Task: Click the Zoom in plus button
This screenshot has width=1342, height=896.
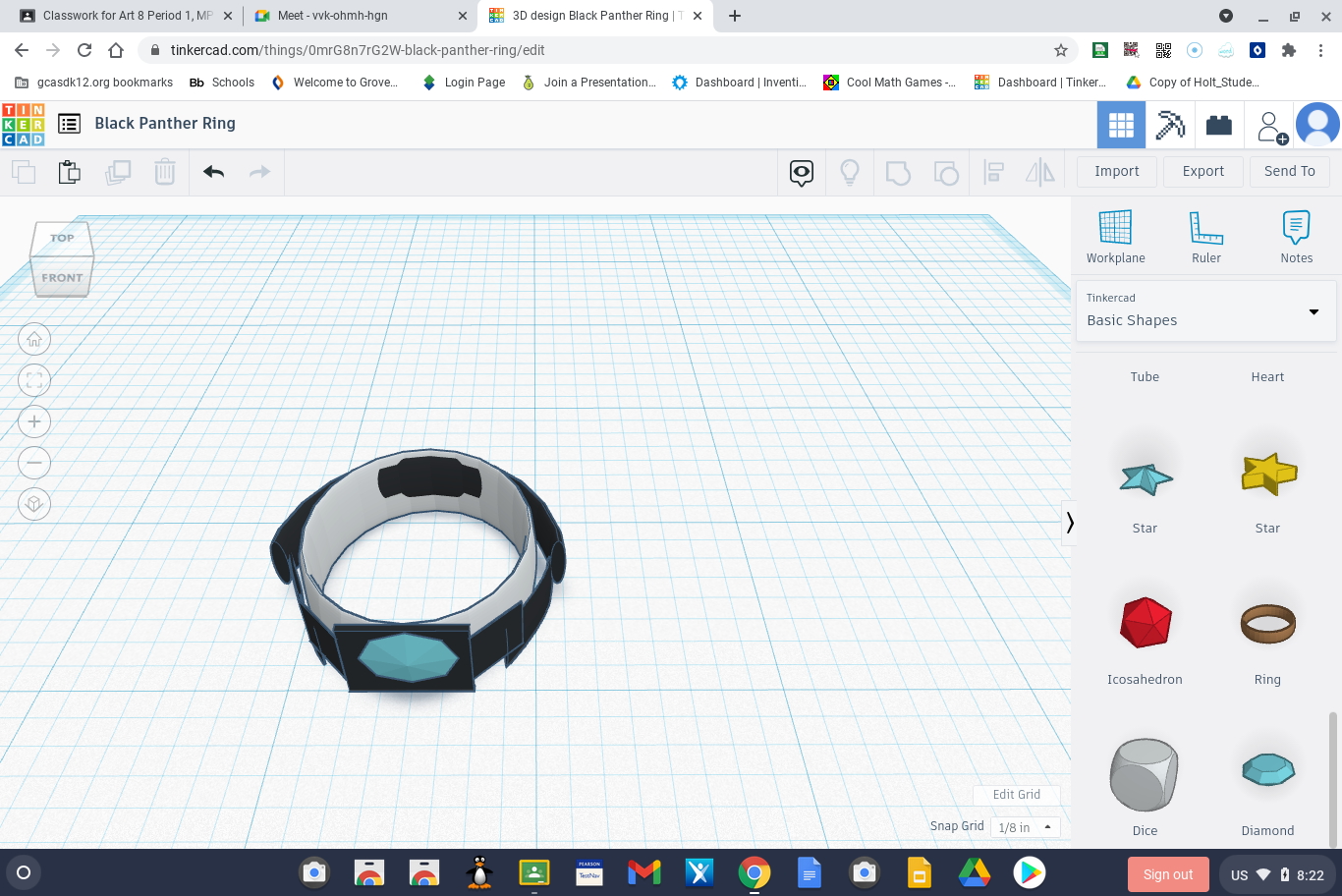Action: click(34, 422)
